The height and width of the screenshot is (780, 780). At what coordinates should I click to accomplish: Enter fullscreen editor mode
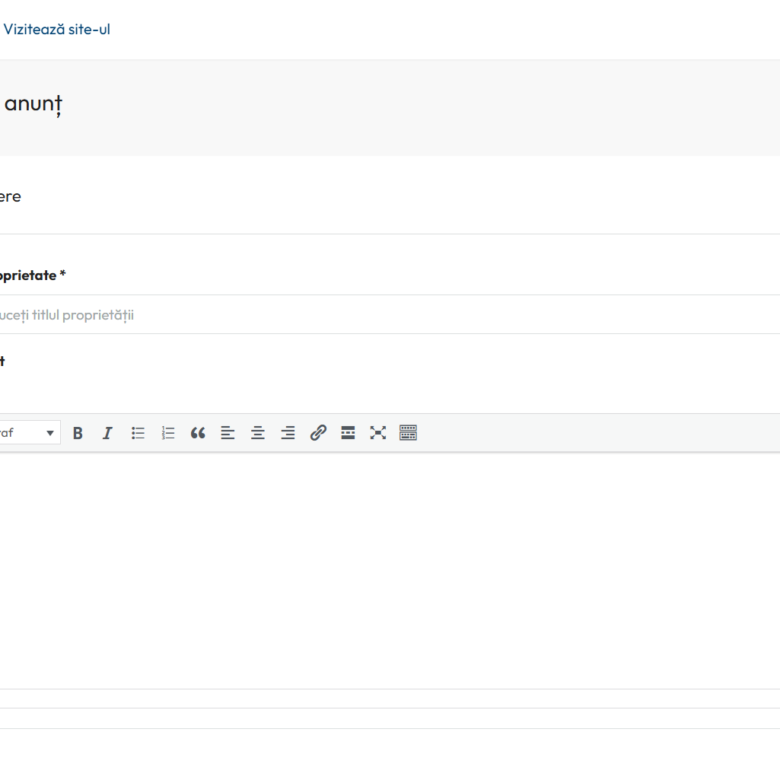coord(377,433)
